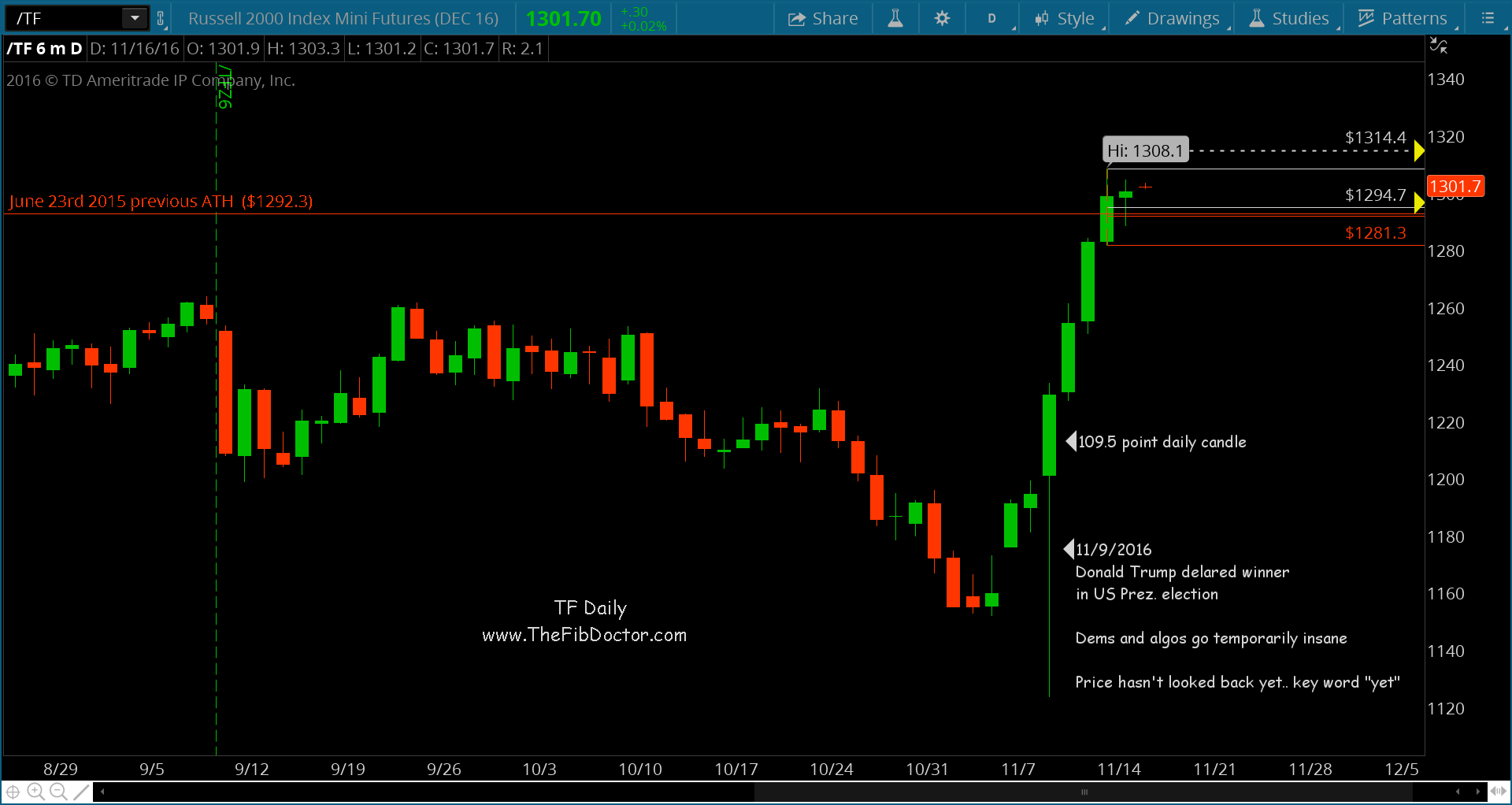This screenshot has height=805, width=1512.
Task: Open the Style menu
Action: click(x=1065, y=18)
